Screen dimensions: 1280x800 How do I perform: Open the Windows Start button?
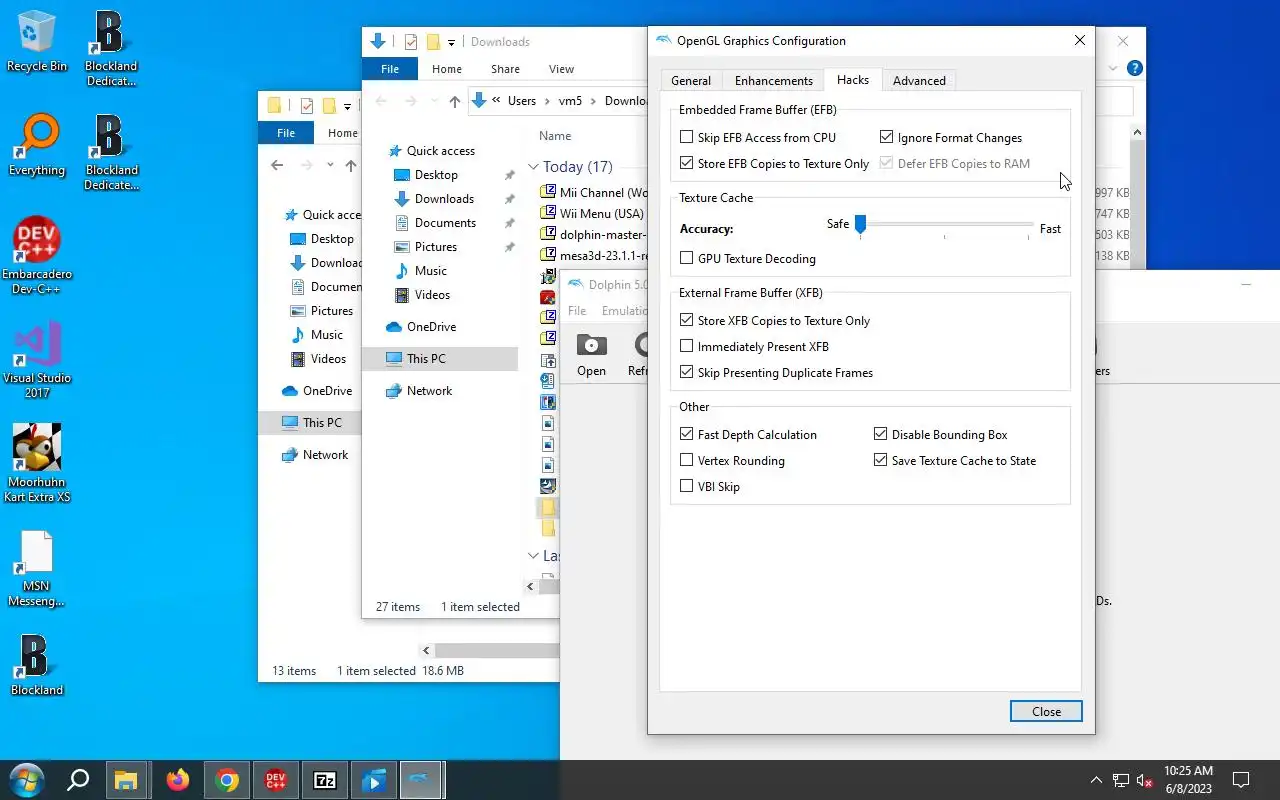[x=26, y=780]
